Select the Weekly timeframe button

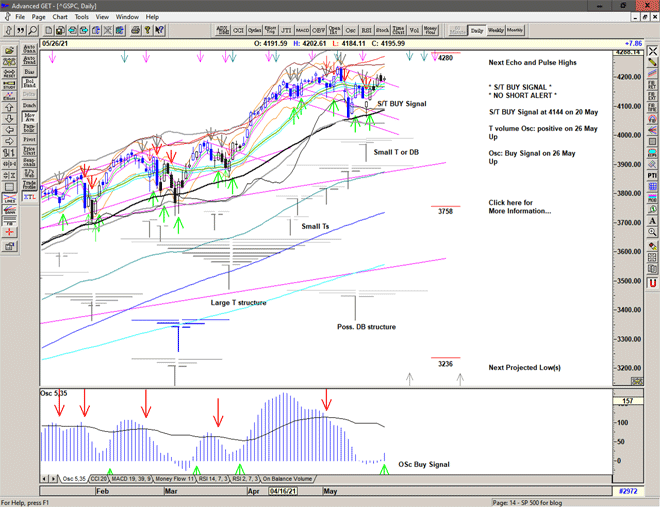coord(497,31)
